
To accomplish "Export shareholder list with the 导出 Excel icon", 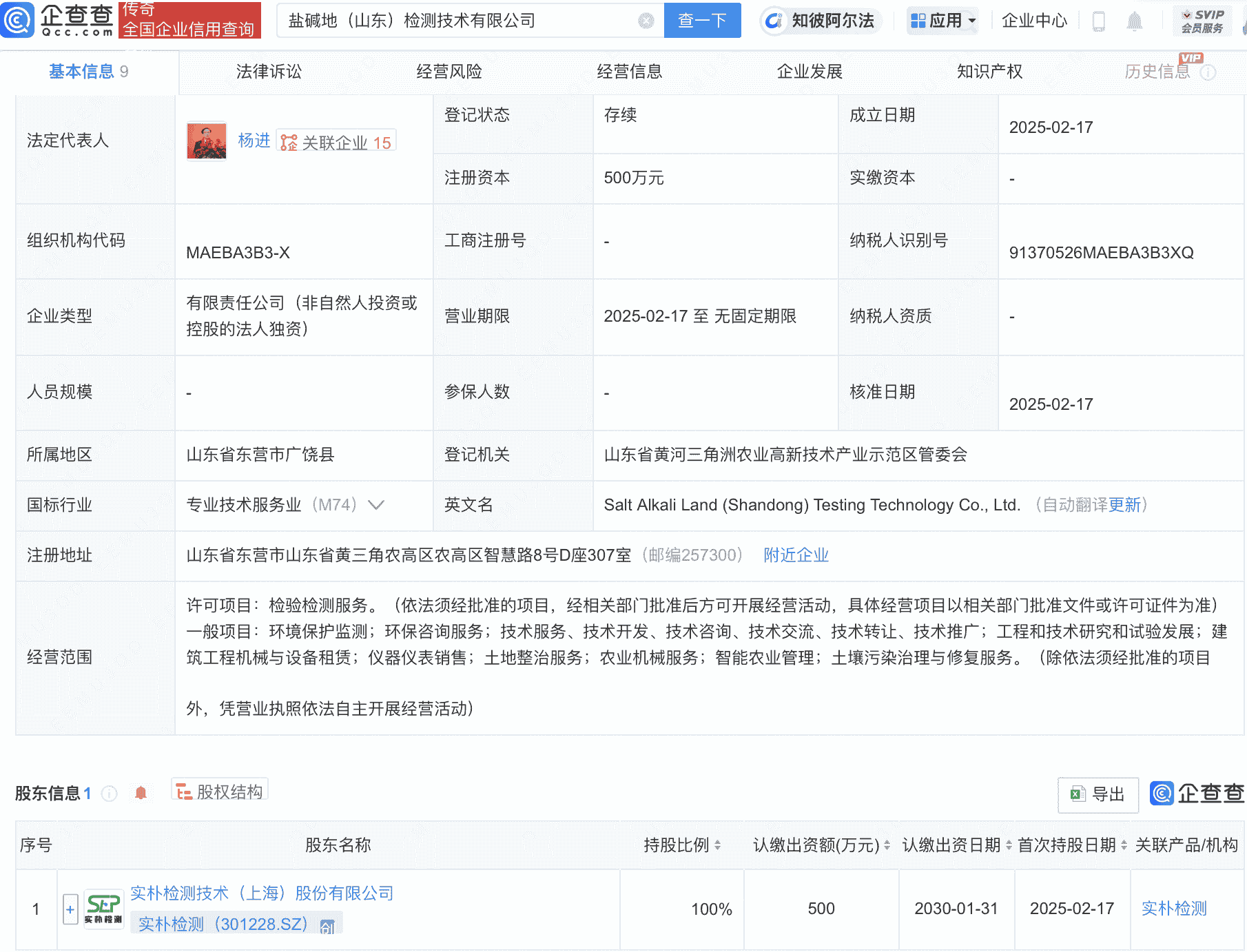I will [1097, 794].
